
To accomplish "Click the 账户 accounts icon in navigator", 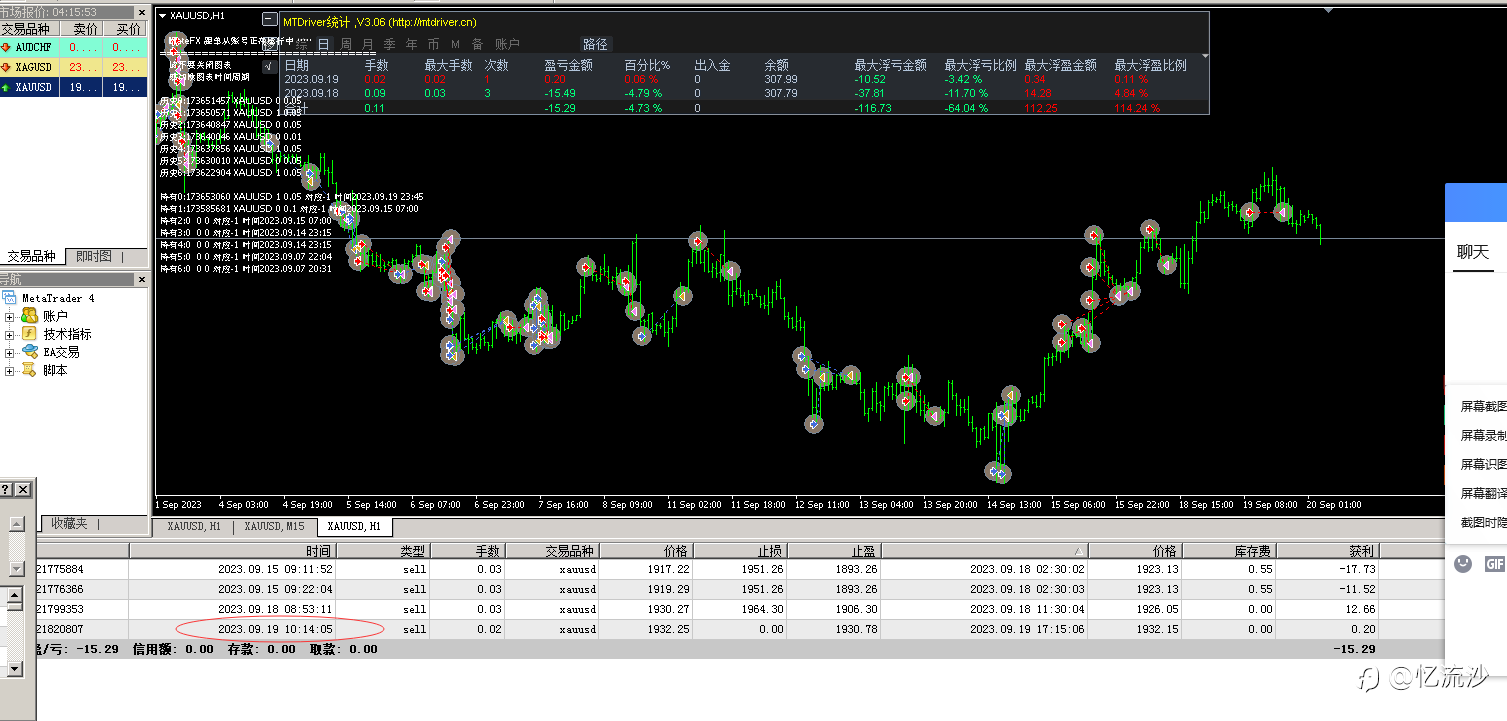I will pos(30,316).
